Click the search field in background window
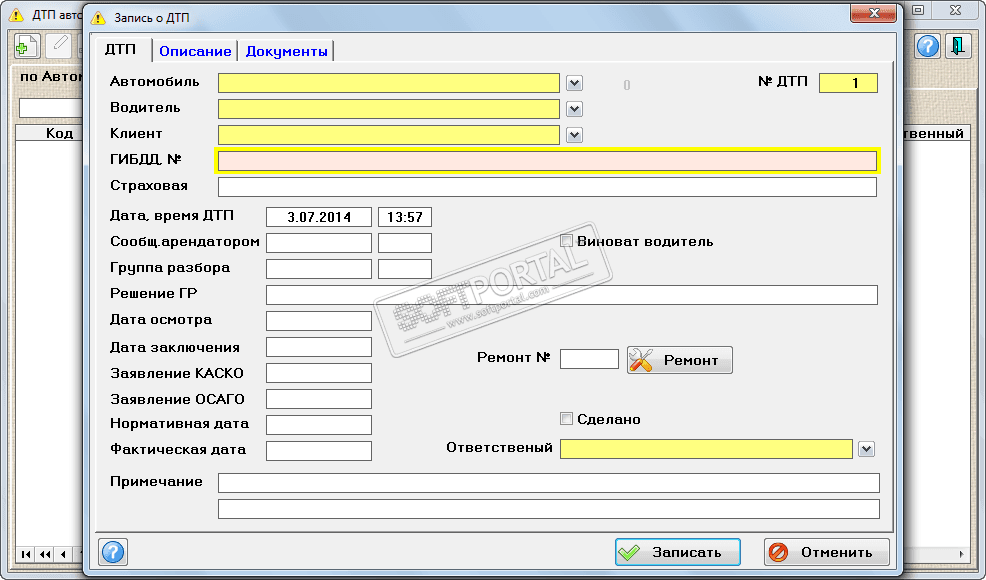 pos(51,108)
